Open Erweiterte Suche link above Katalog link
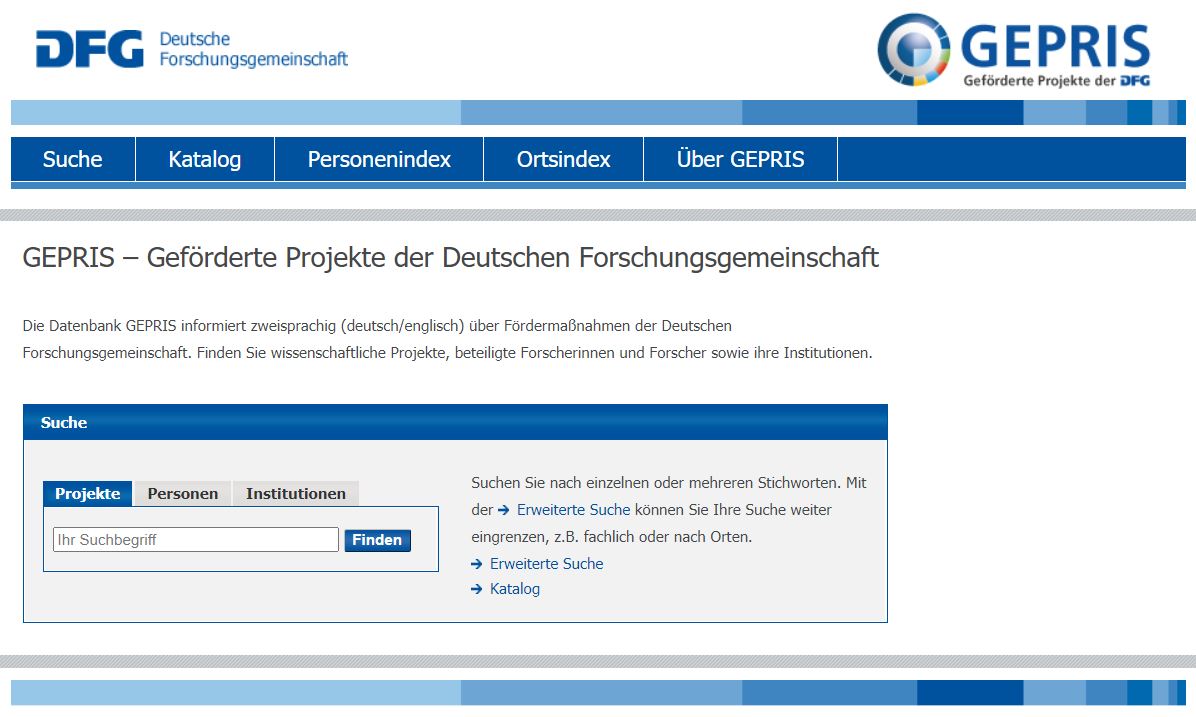Screen dimensions: 1196x717 coord(546,564)
